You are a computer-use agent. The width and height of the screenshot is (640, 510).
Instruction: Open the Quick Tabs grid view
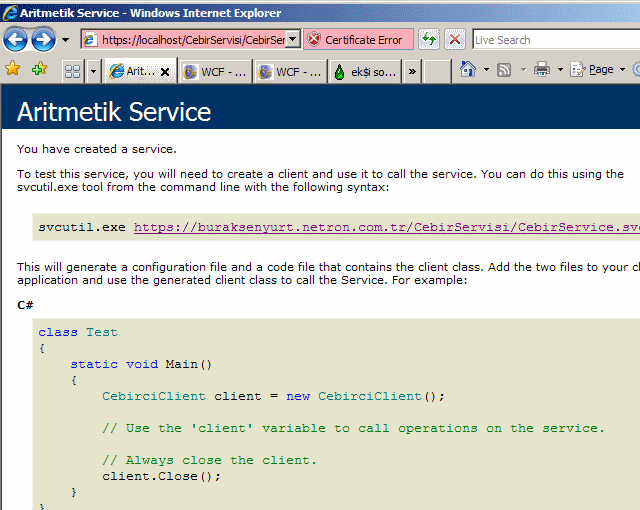[73, 71]
